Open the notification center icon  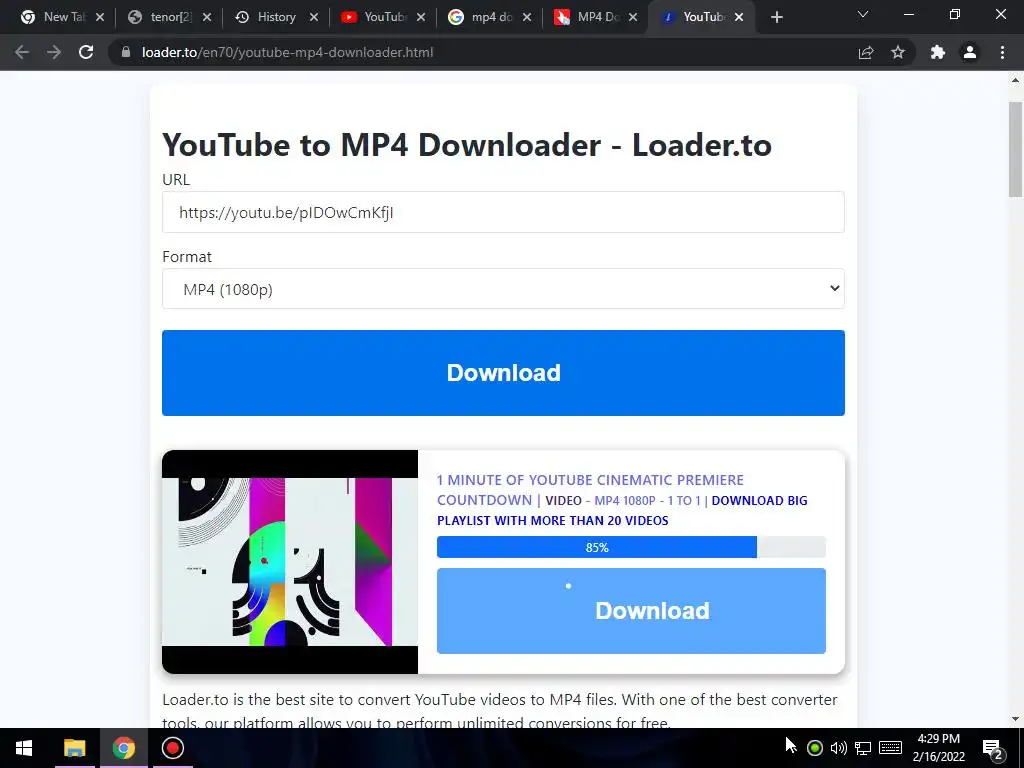(993, 748)
